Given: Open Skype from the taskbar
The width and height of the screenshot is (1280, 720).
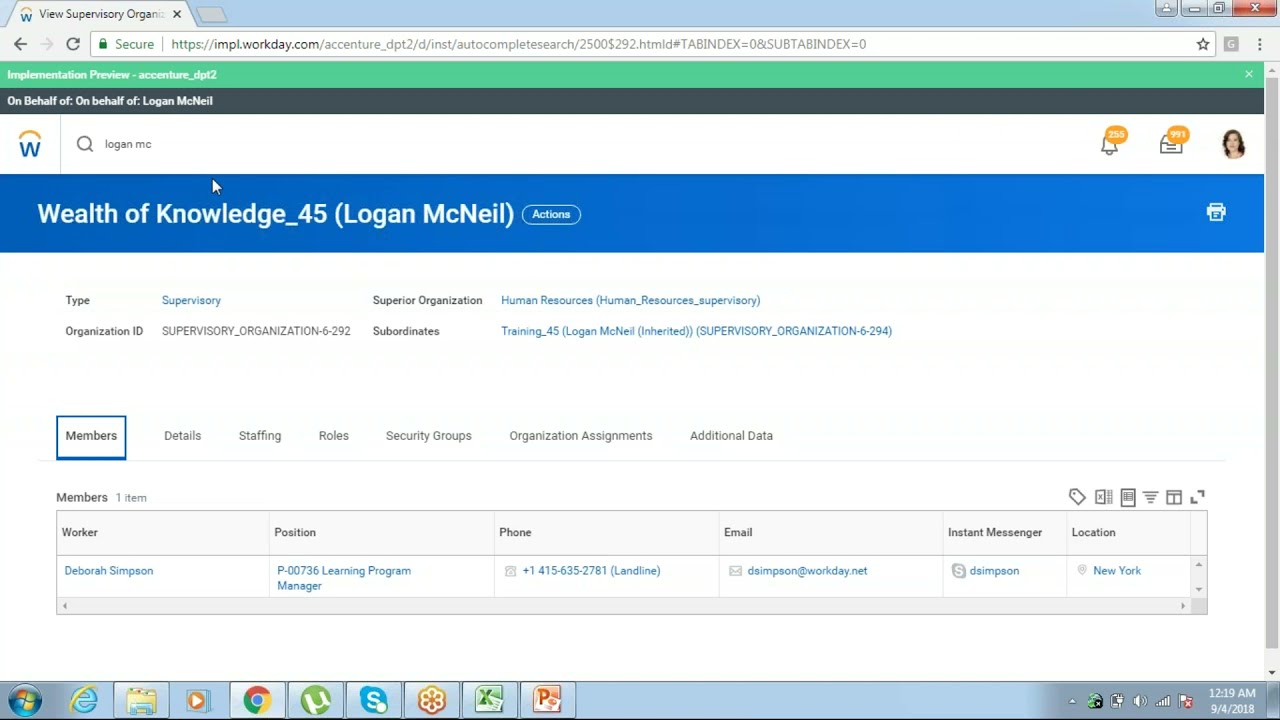Looking at the screenshot, I should pos(374,700).
